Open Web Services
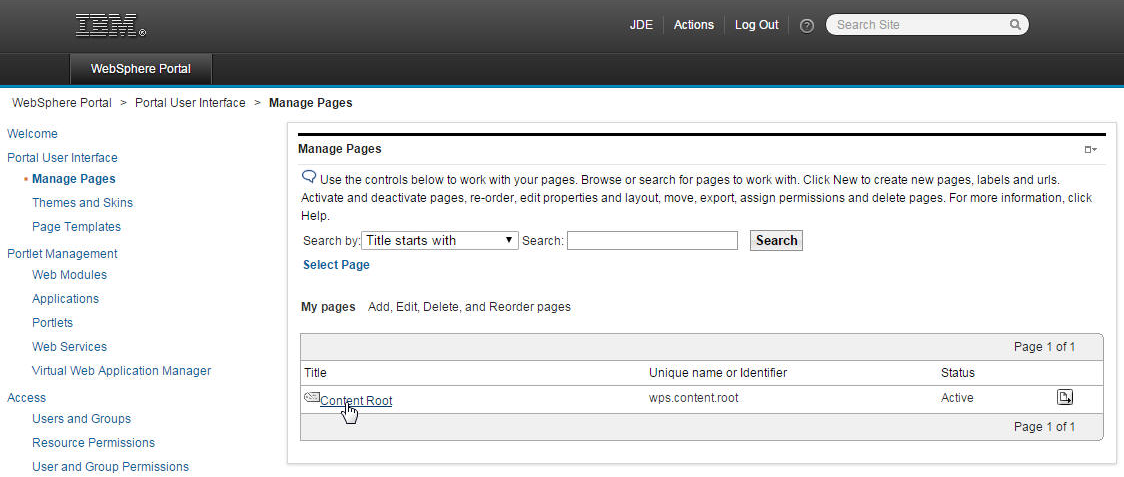 pyautogui.click(x=70, y=346)
